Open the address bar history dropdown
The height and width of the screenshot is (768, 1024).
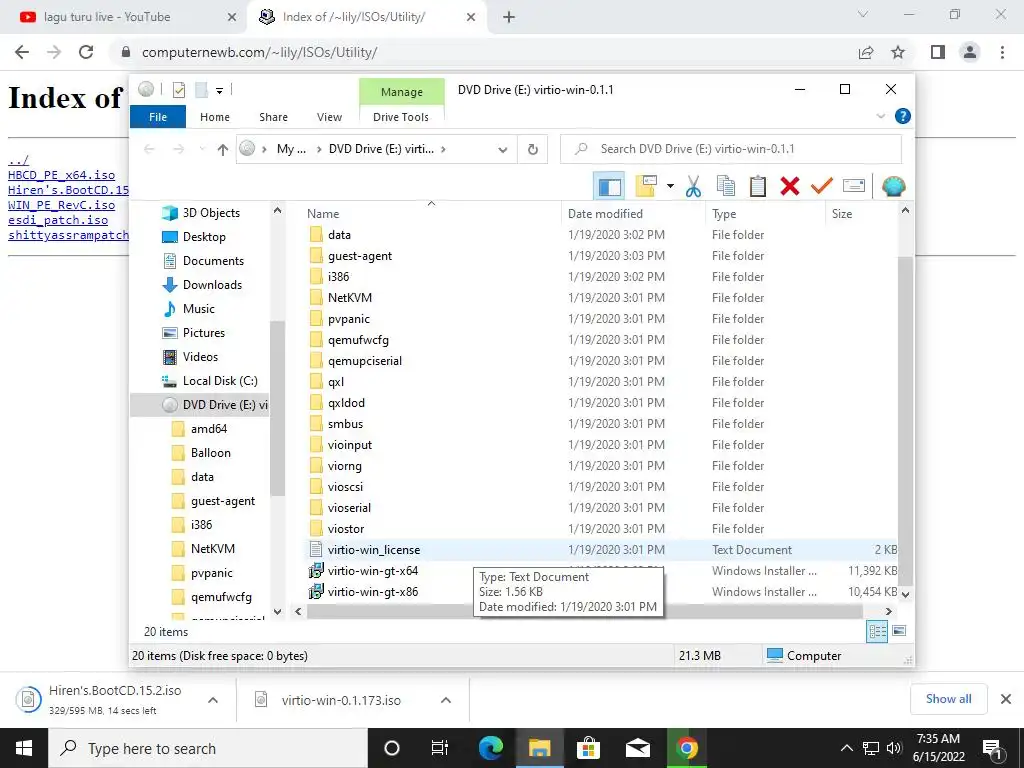coord(502,150)
